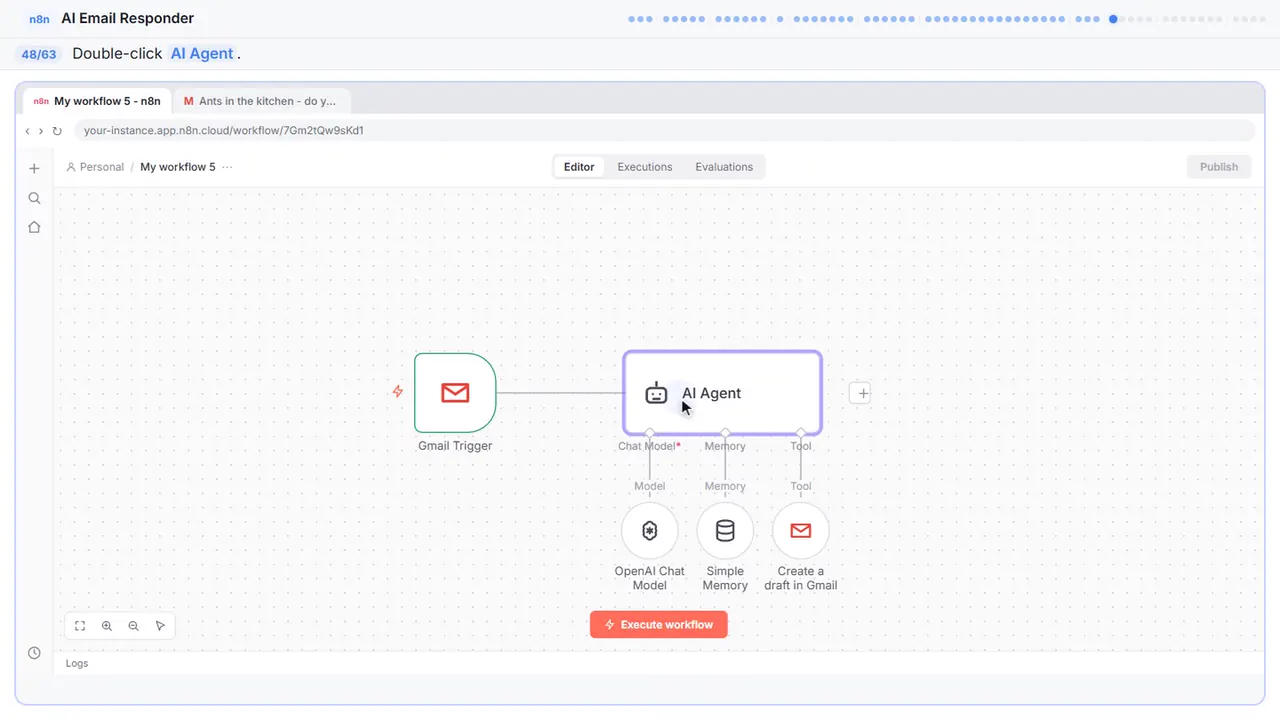This screenshot has height=720, width=1280.
Task: Zoom in on the canvas
Action: click(x=107, y=626)
